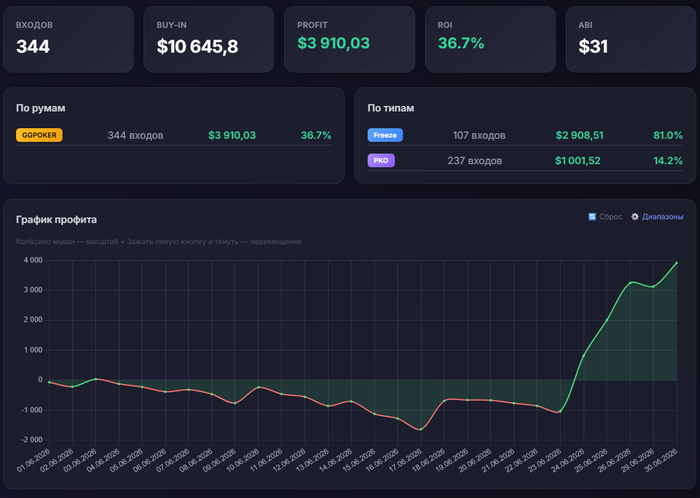Click the ROI 36.7% card
The width and height of the screenshot is (700, 498).
click(490, 39)
